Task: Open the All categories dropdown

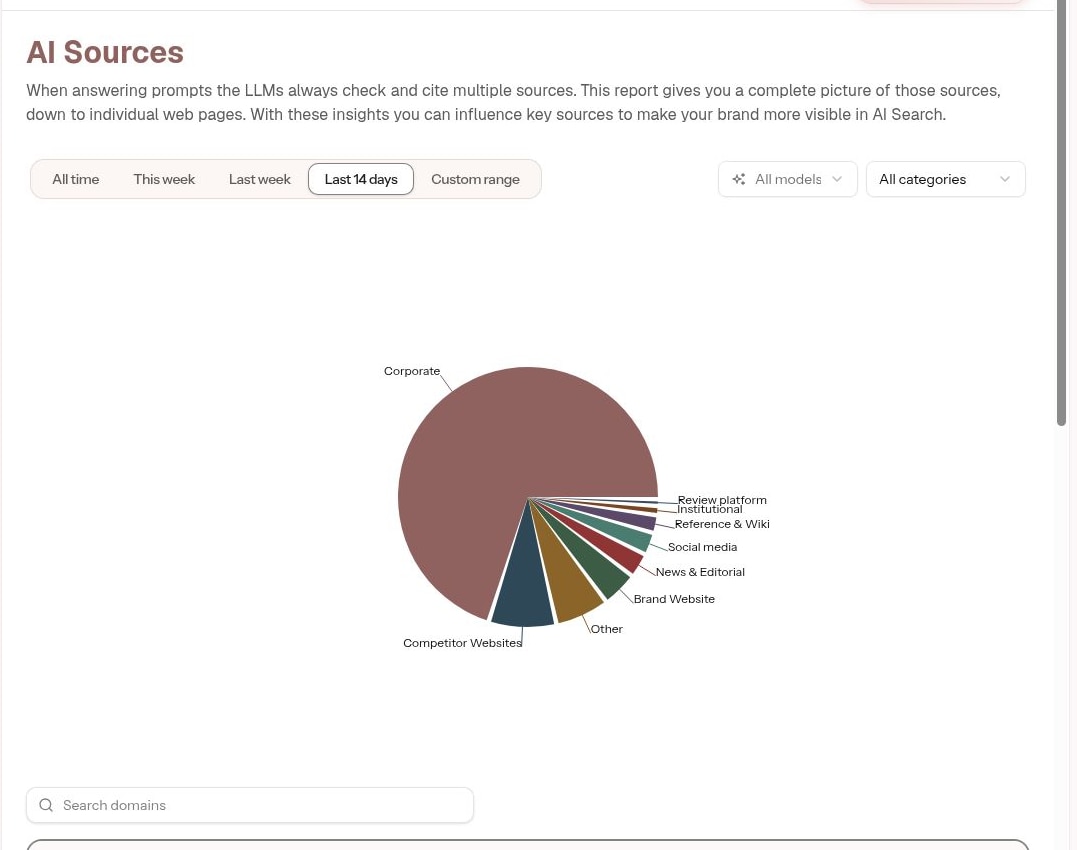Action: pos(946,179)
